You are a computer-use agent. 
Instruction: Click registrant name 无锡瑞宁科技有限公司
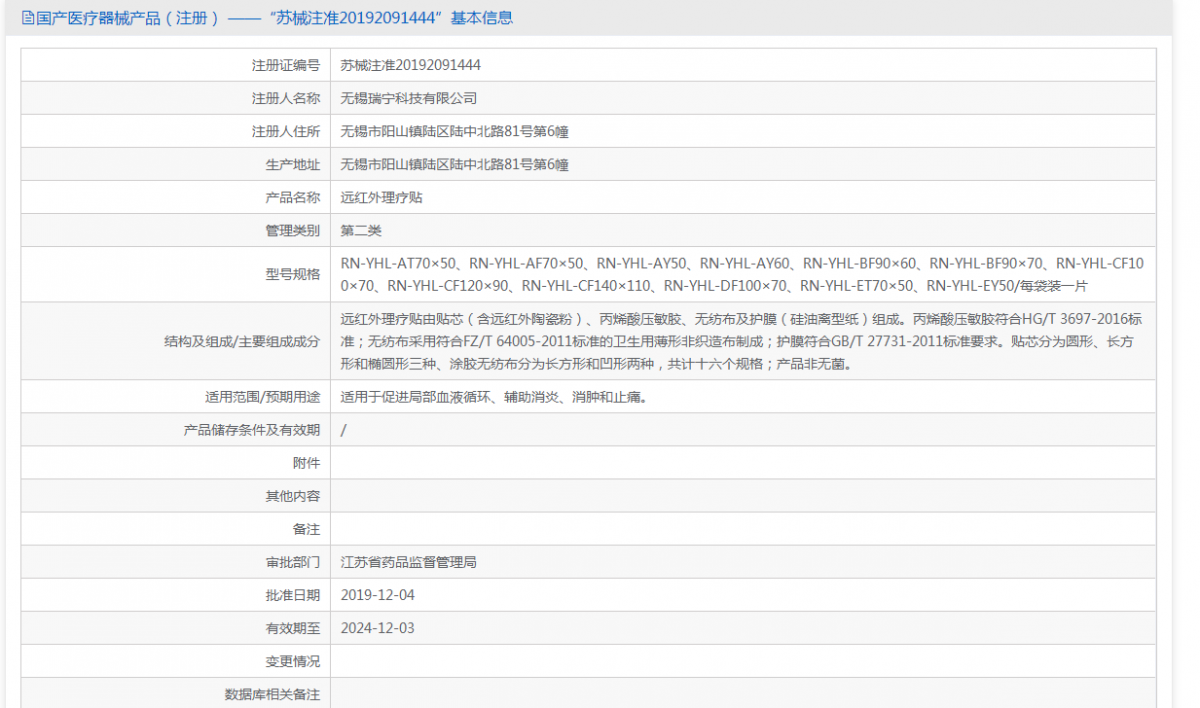408,98
